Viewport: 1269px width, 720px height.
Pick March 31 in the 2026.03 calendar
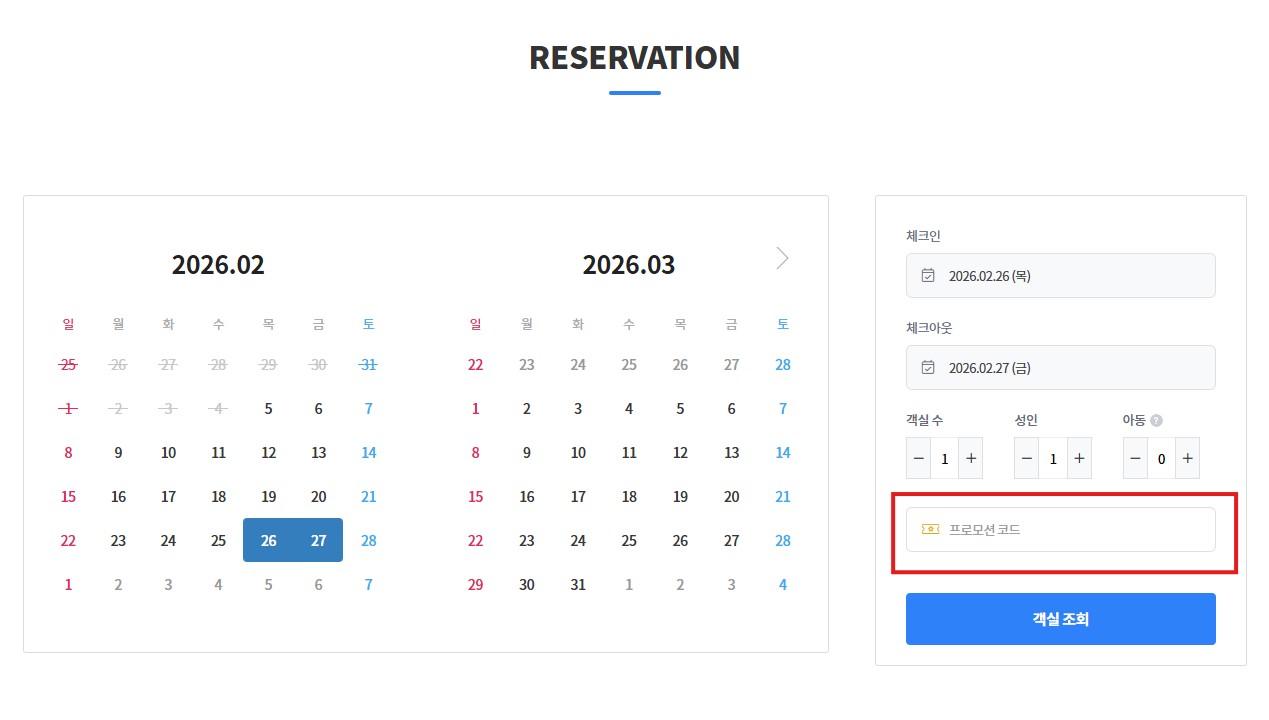click(x=578, y=585)
